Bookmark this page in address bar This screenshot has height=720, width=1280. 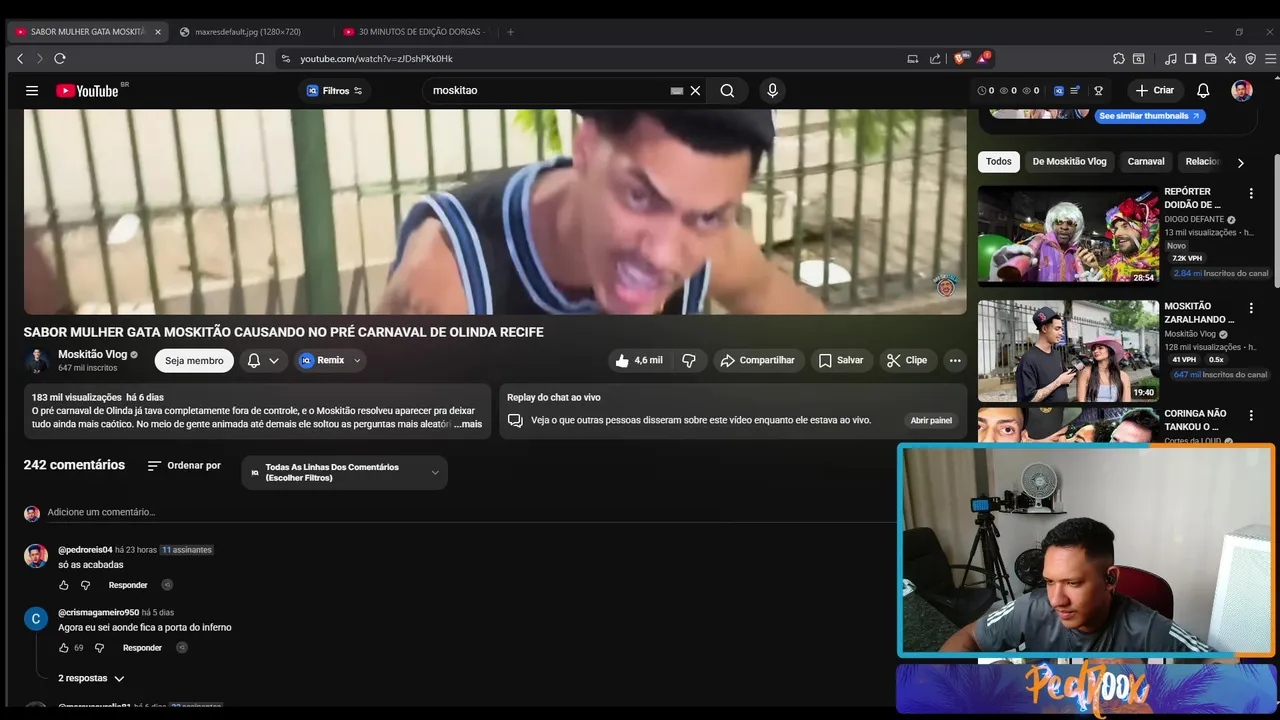tap(260, 59)
